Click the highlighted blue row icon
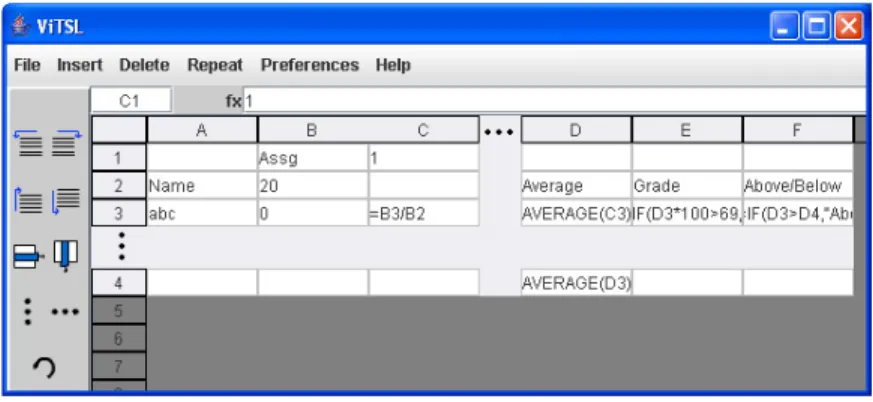The width and height of the screenshot is (873, 402). coord(30,256)
